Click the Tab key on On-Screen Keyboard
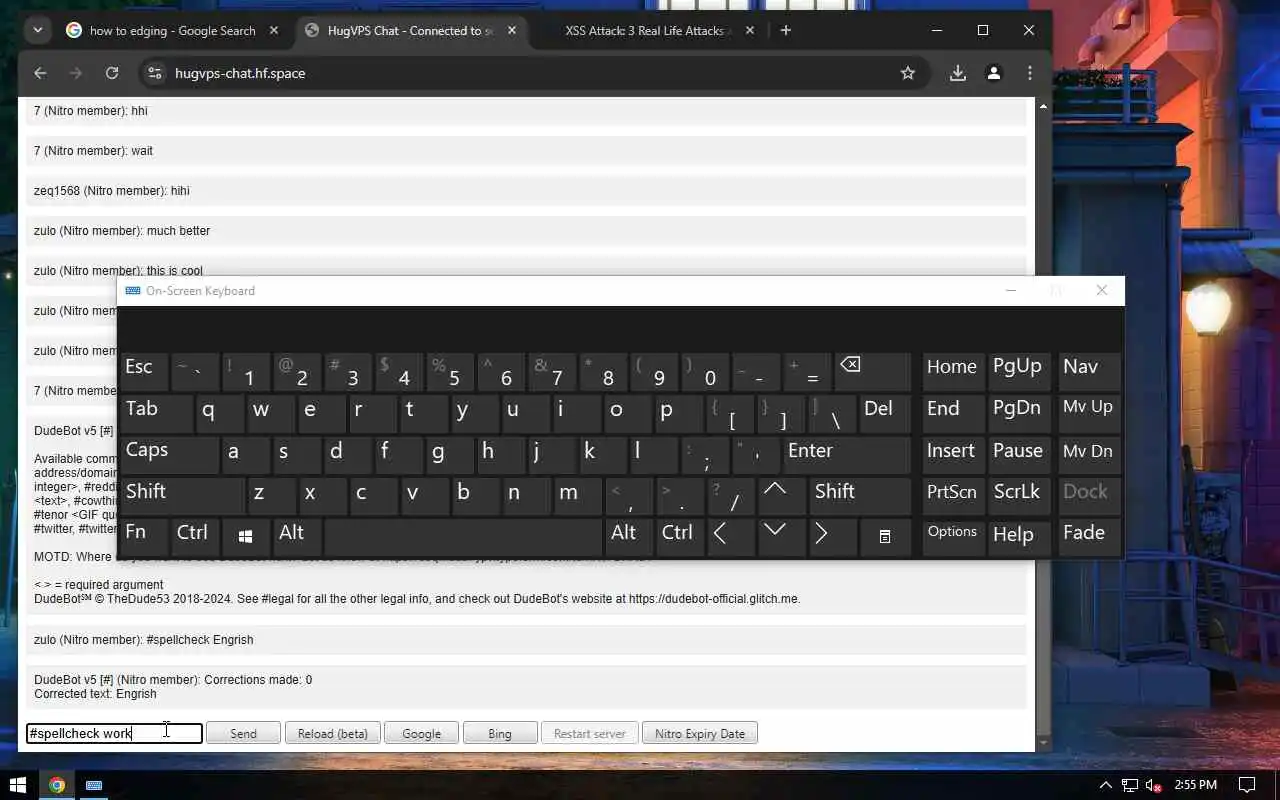 [155, 412]
